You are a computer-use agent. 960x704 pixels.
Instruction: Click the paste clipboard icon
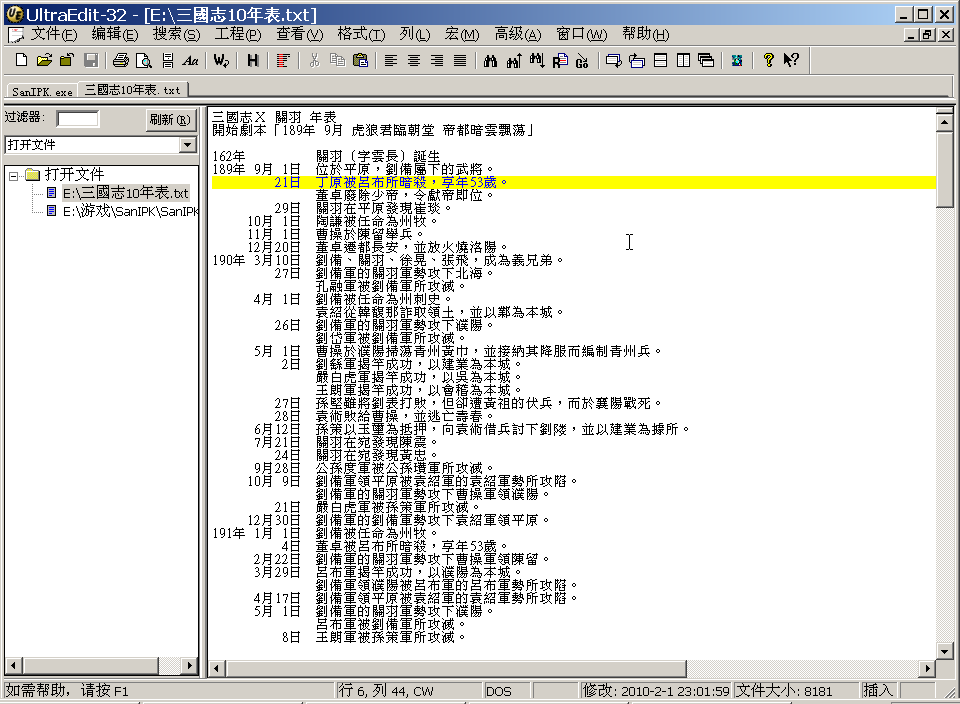point(361,60)
